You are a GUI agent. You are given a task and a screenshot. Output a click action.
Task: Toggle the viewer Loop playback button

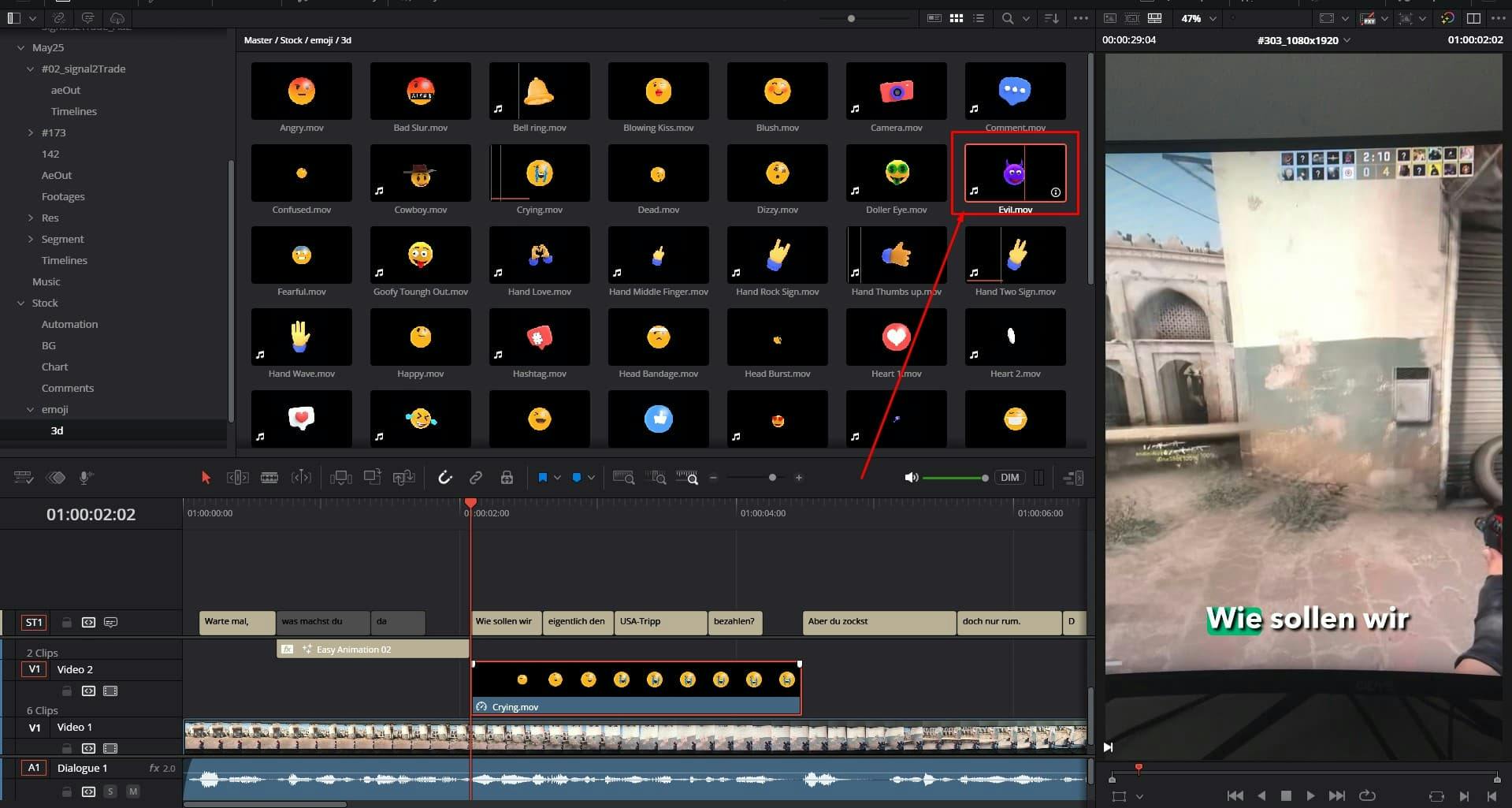tap(1367, 796)
